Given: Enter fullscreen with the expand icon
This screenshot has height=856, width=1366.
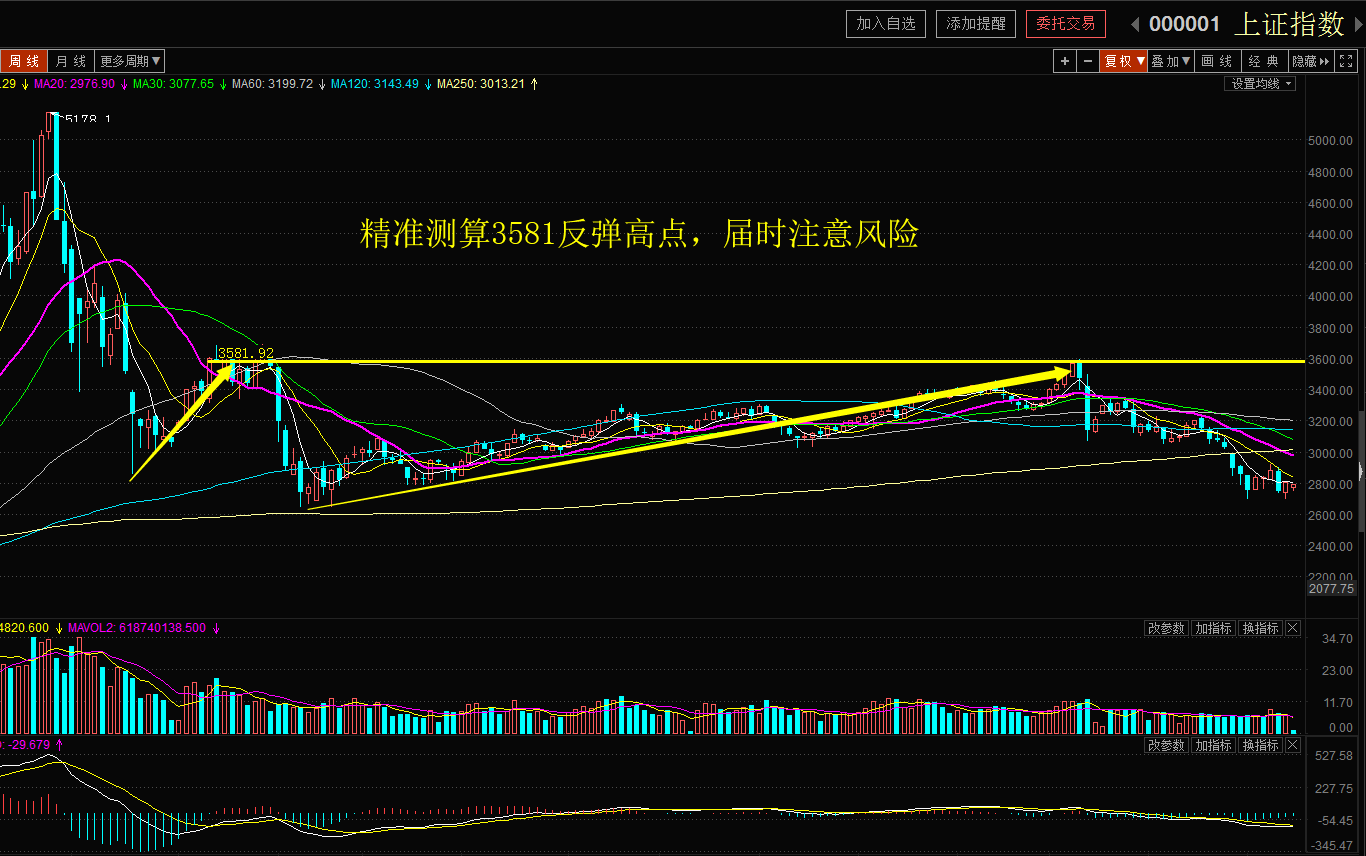Looking at the screenshot, I should [x=1346, y=61].
